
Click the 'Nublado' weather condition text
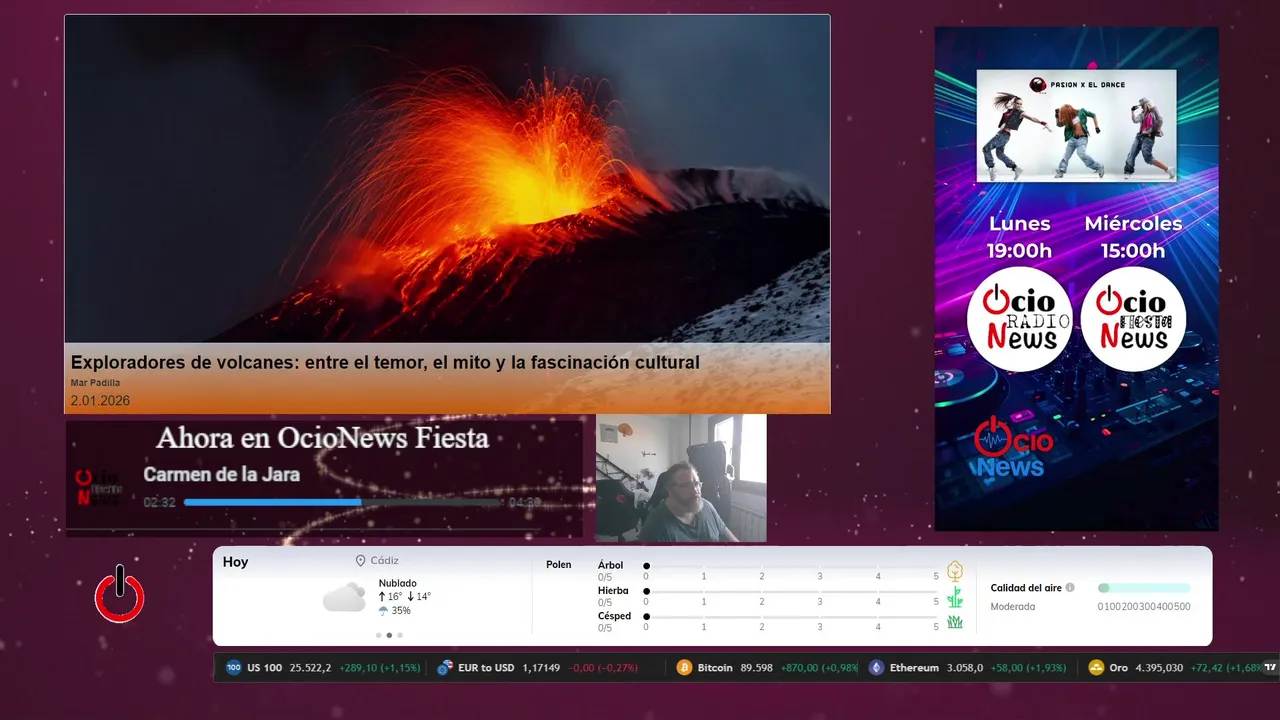(398, 583)
